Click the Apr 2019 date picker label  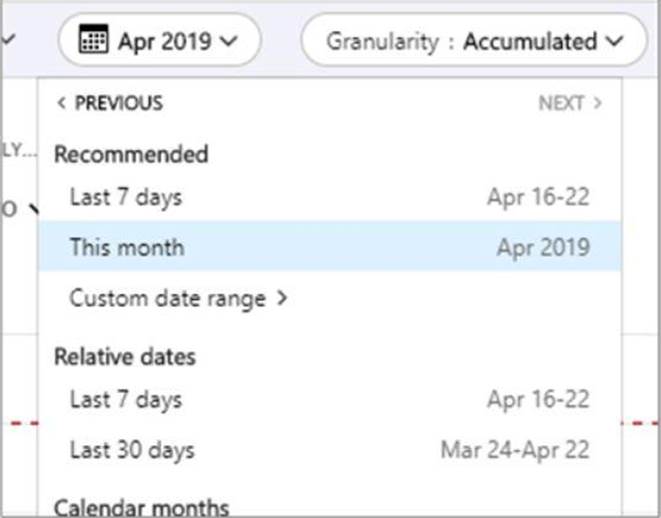[x=164, y=41]
